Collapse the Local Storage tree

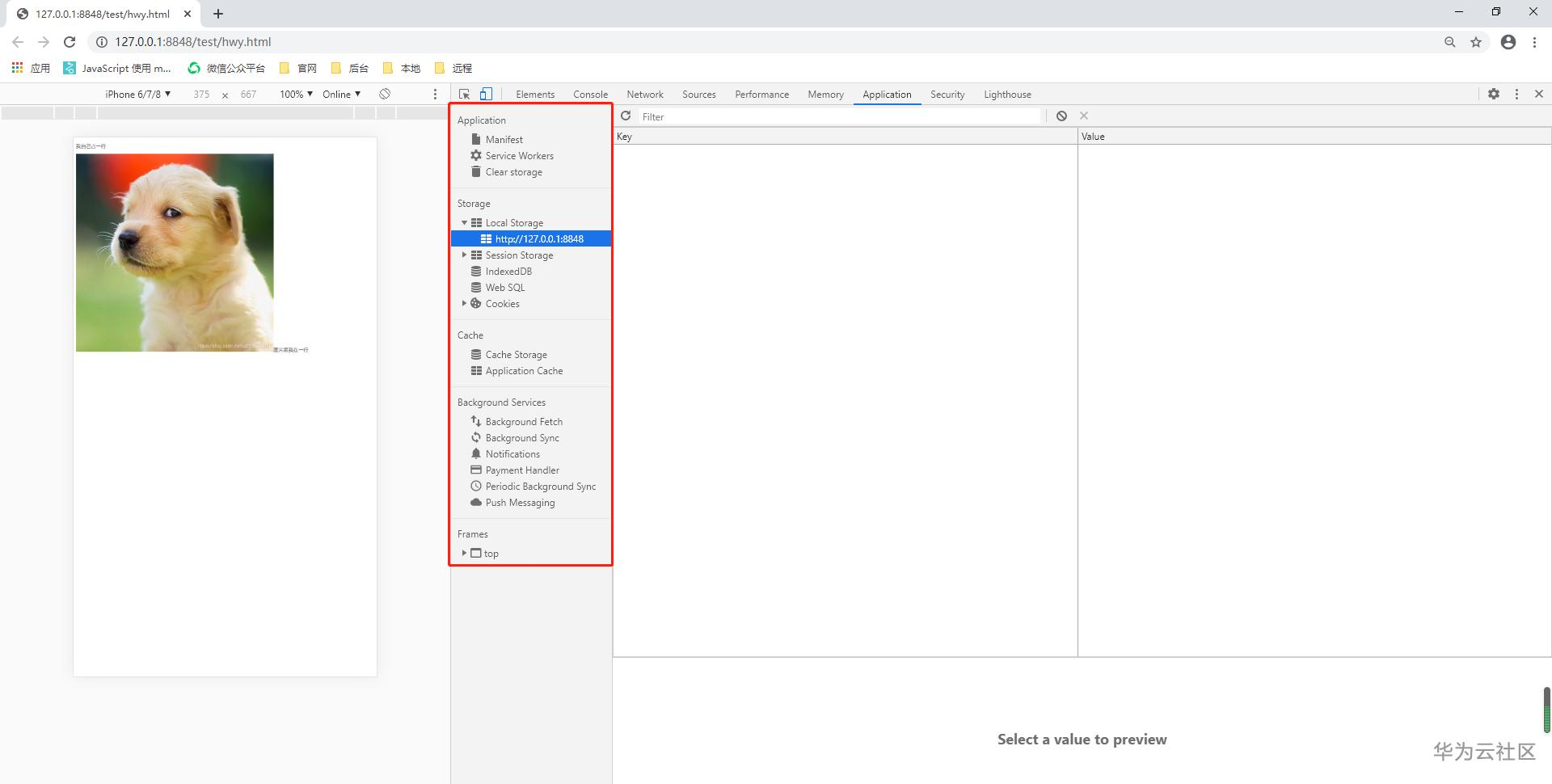pyautogui.click(x=464, y=223)
